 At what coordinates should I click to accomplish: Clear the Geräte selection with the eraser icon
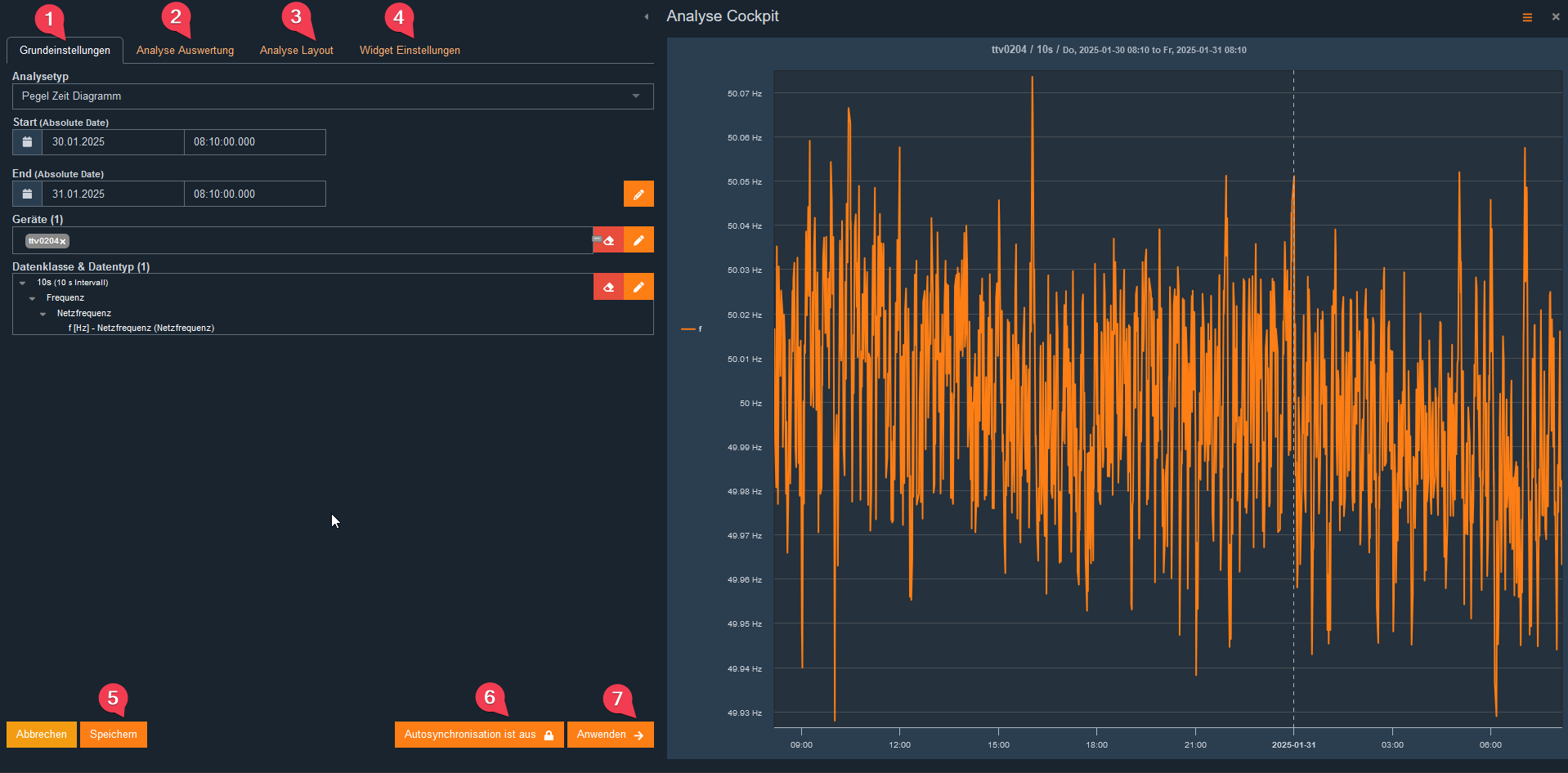tap(608, 240)
